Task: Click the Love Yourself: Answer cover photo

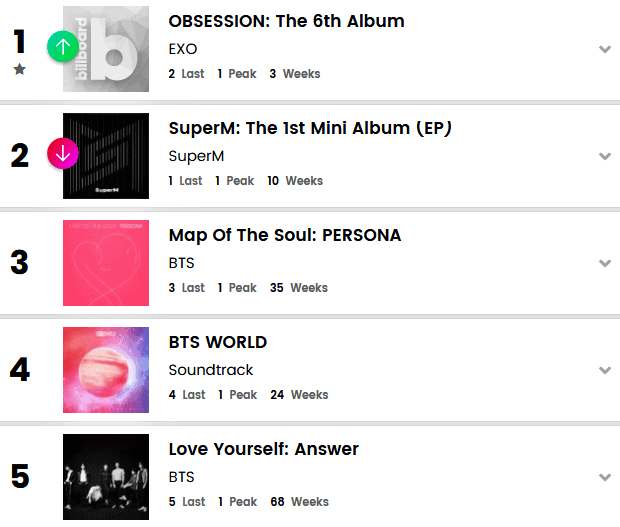Action: coord(106,477)
